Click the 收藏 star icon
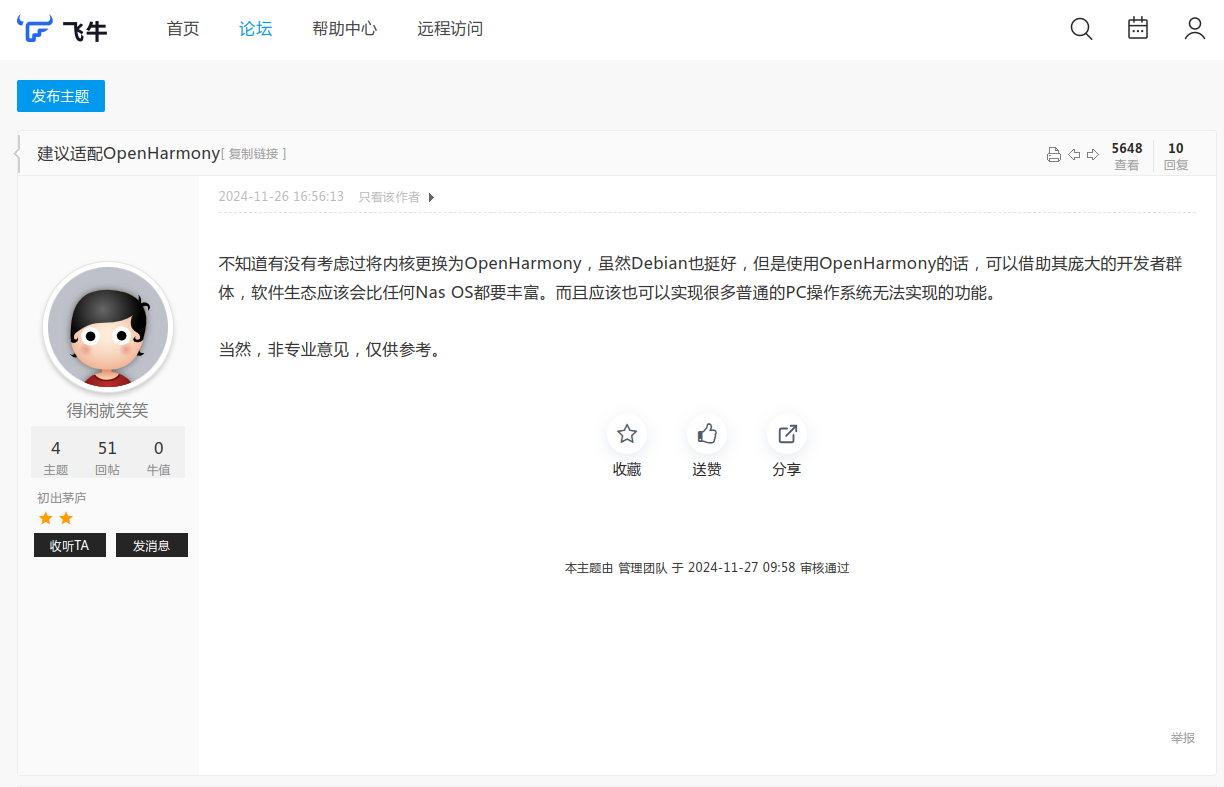Image resolution: width=1224 pixels, height=787 pixels. [627, 434]
